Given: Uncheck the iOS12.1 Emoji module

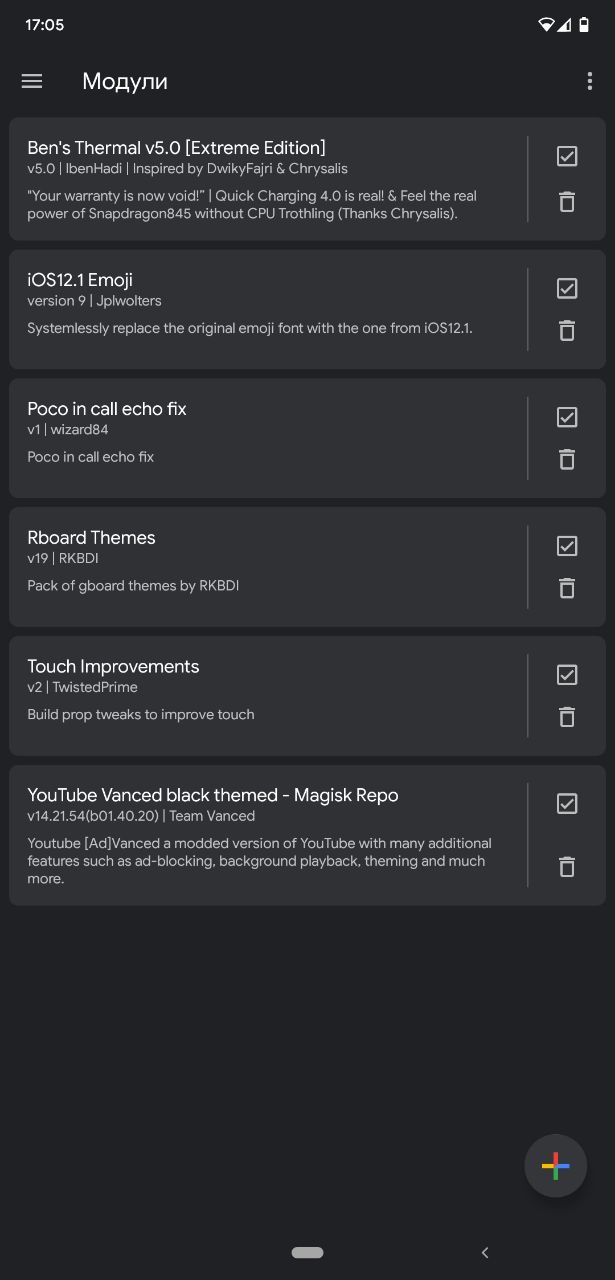Looking at the screenshot, I should [x=567, y=288].
